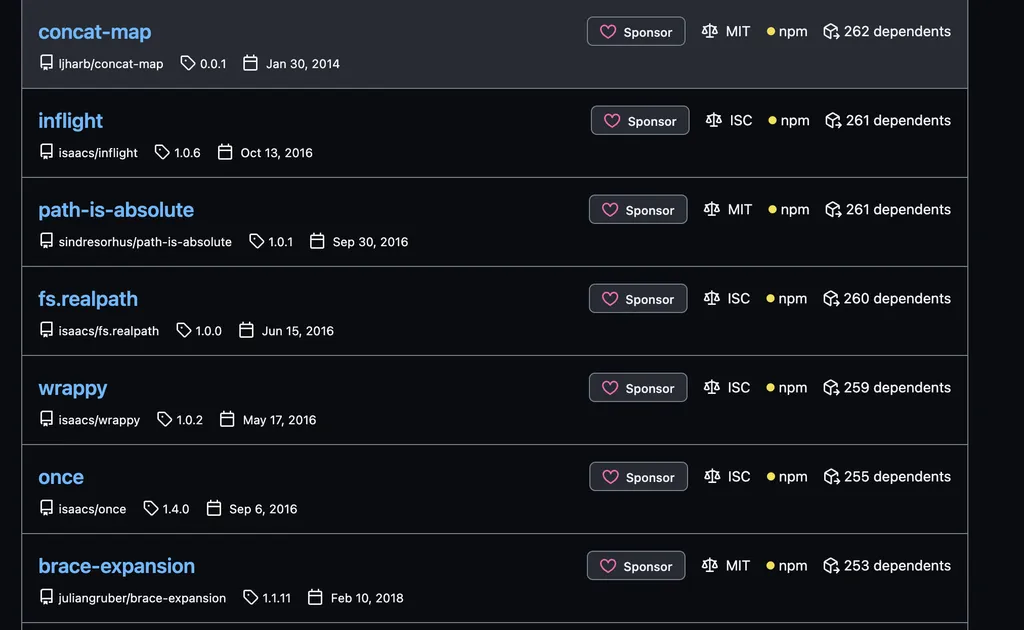View 262 dependents of concat-map

(897, 31)
